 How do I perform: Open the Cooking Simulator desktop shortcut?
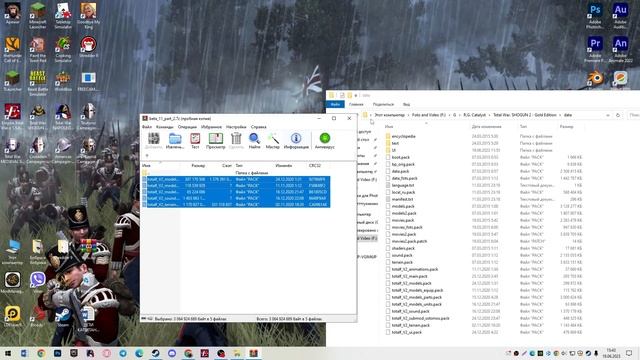tap(63, 49)
